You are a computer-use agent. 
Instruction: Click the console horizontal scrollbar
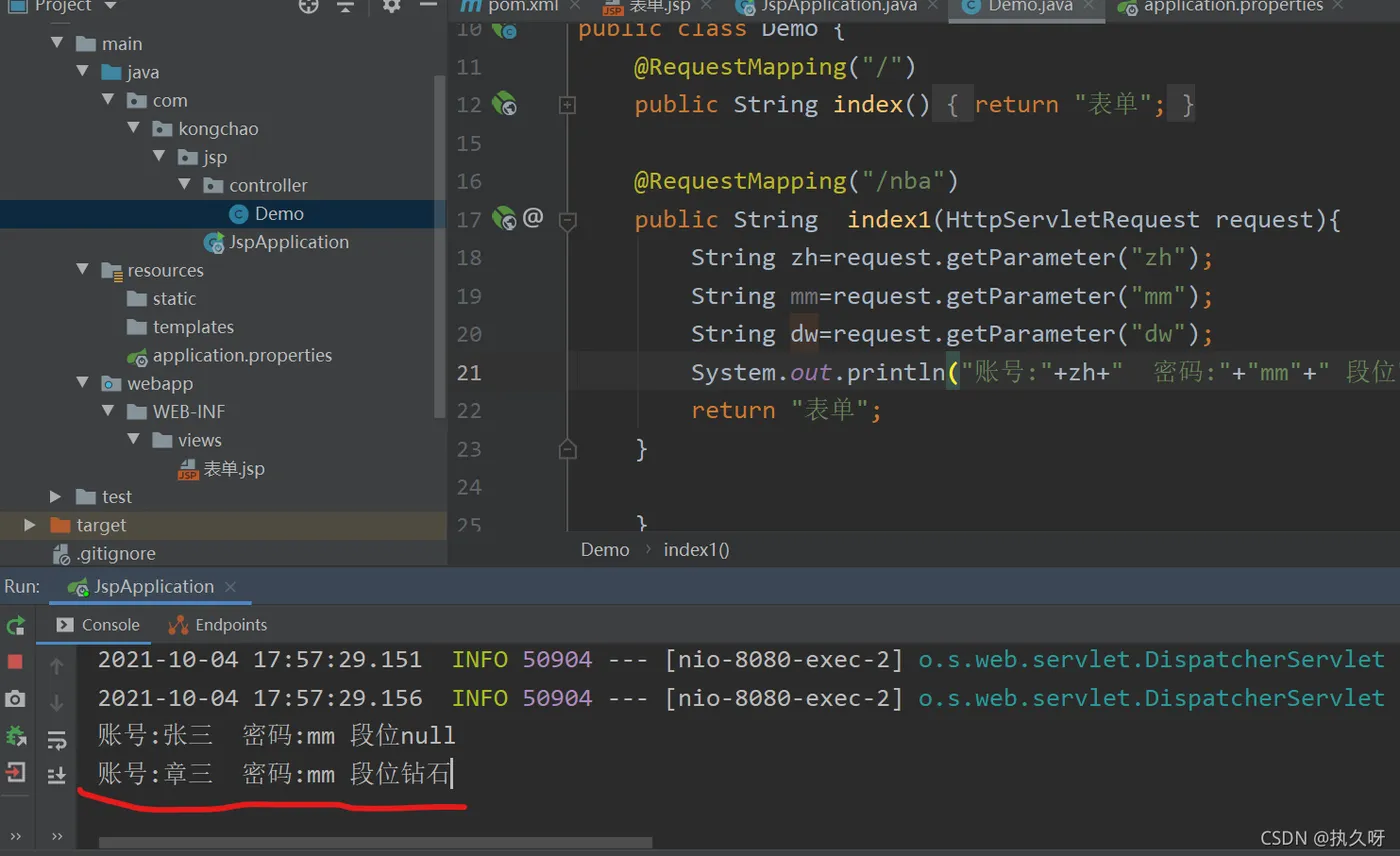[x=375, y=843]
